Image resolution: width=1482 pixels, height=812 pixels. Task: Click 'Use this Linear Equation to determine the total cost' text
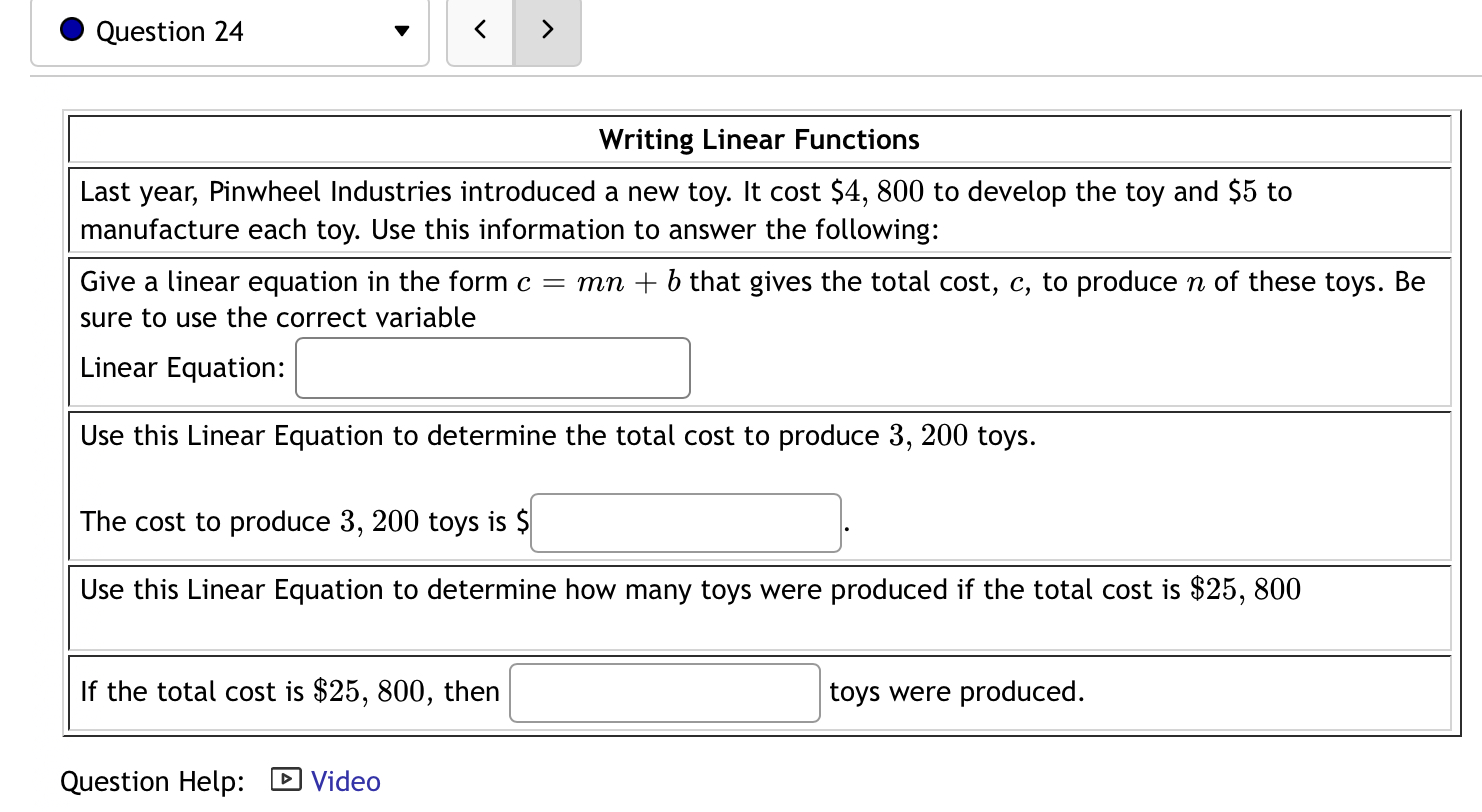558,437
